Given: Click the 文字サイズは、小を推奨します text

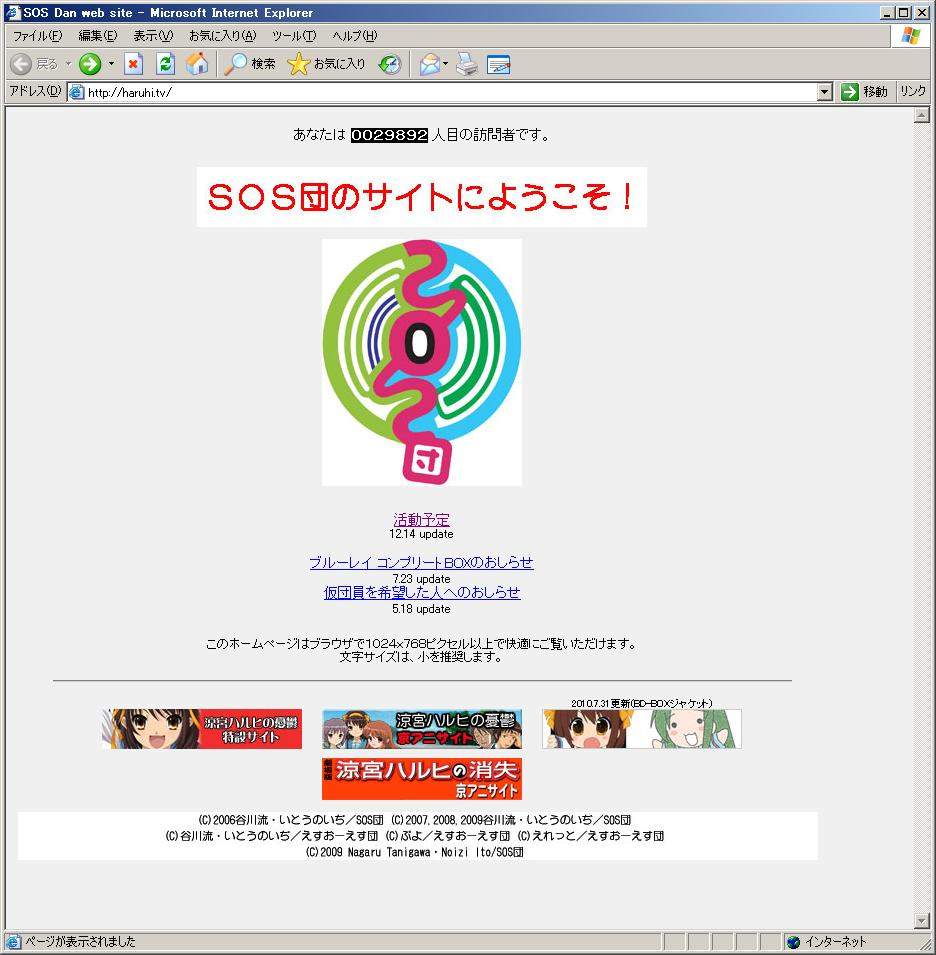Looking at the screenshot, I should tap(421, 657).
